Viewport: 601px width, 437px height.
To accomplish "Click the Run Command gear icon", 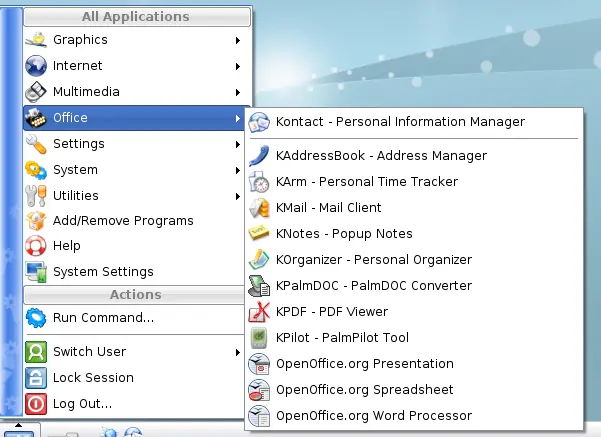I will 36,318.
